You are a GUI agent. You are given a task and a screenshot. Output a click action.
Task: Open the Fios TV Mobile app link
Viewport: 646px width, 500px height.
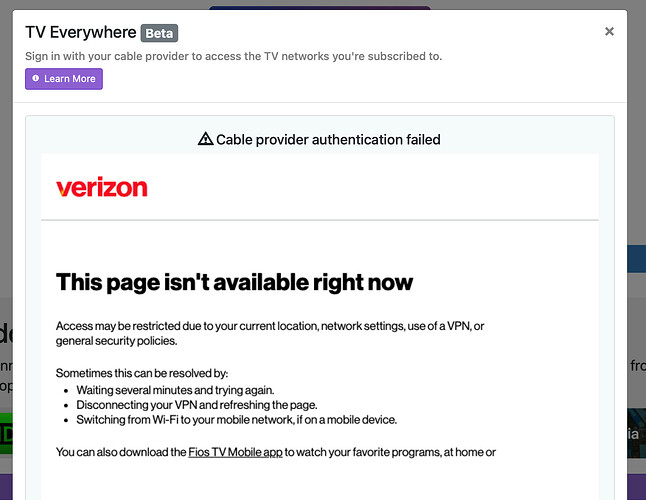pos(235,452)
